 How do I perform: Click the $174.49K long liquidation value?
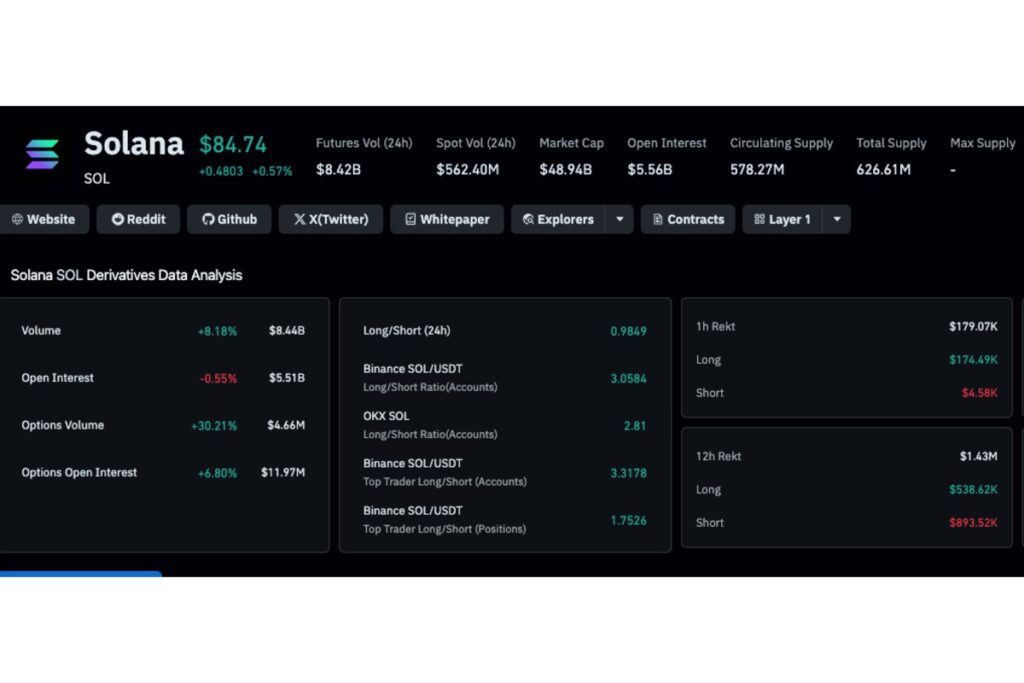click(x=973, y=360)
